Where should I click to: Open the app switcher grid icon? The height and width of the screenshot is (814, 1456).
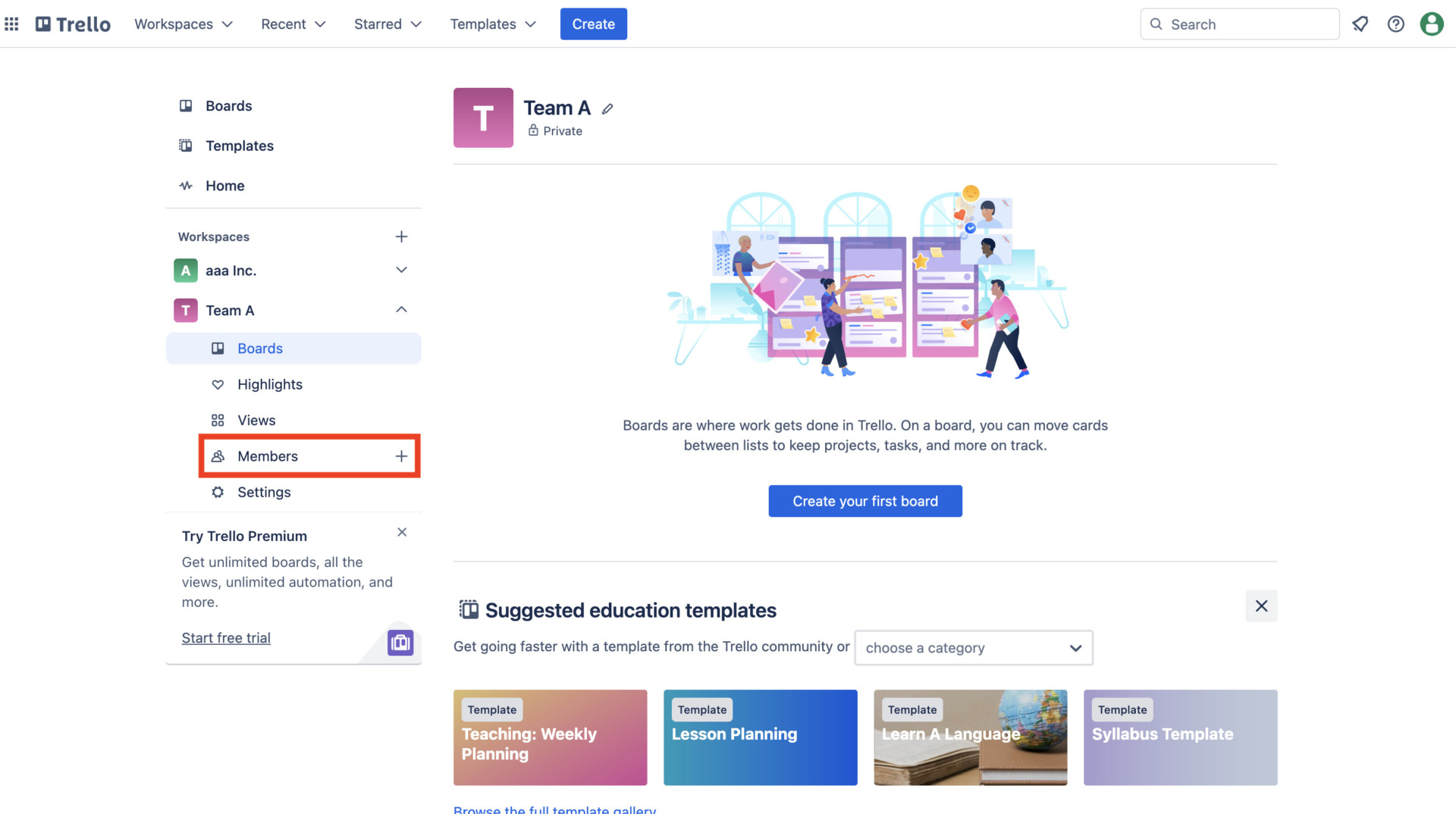[11, 24]
